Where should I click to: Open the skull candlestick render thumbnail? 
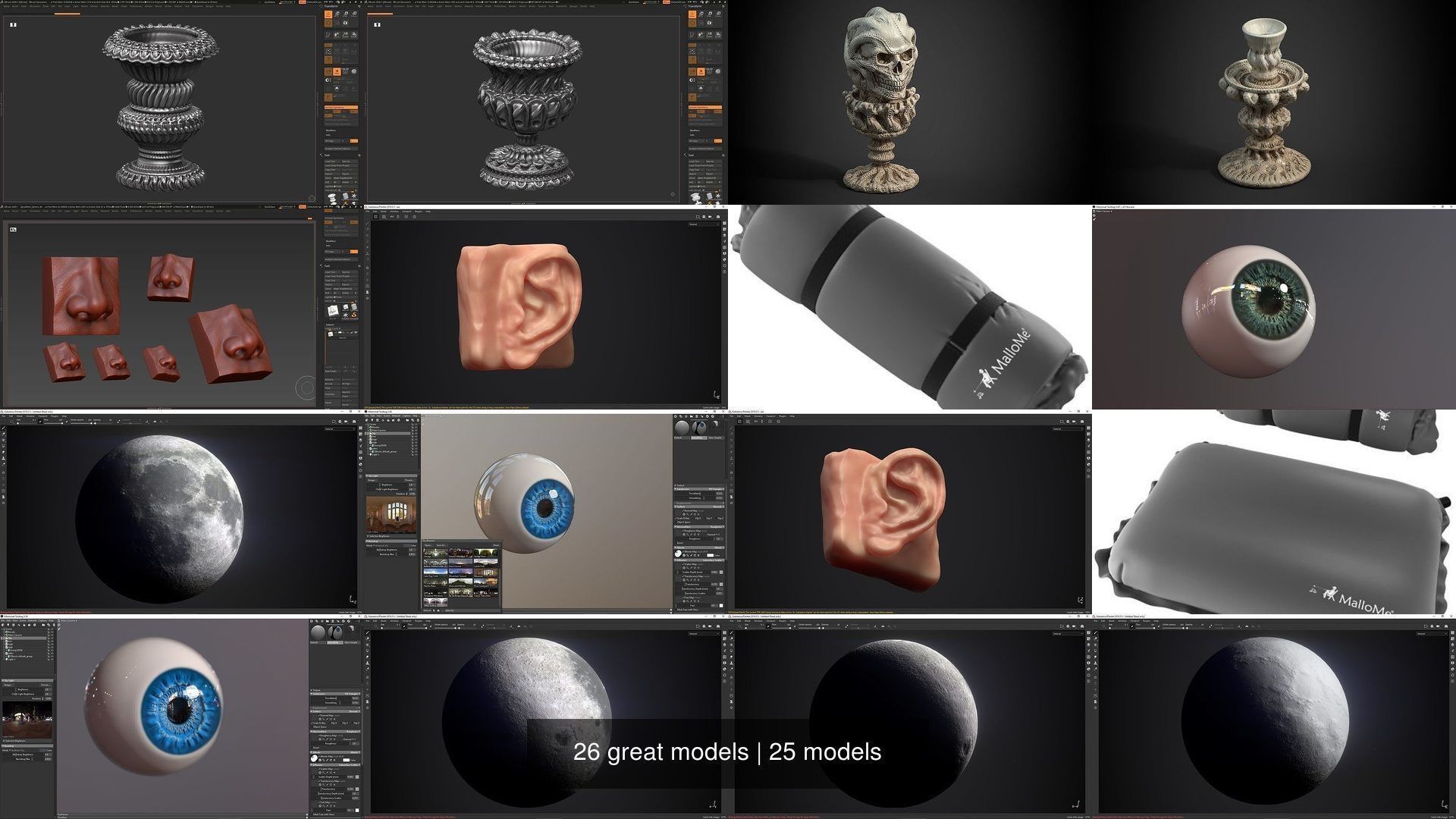tap(910, 102)
